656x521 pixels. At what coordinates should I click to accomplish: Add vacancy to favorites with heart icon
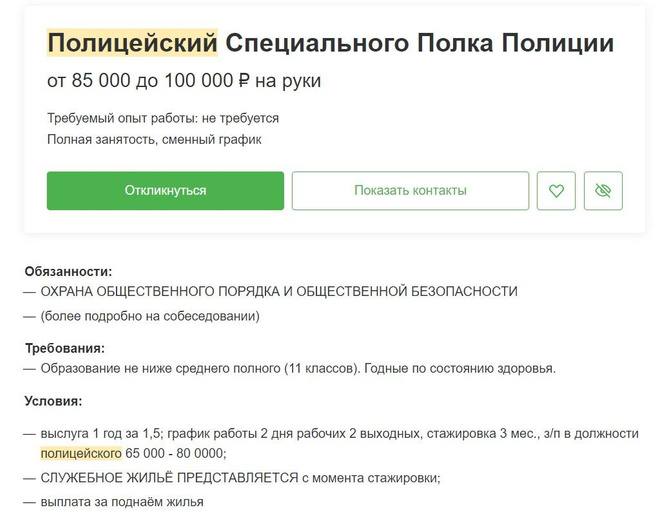556,191
